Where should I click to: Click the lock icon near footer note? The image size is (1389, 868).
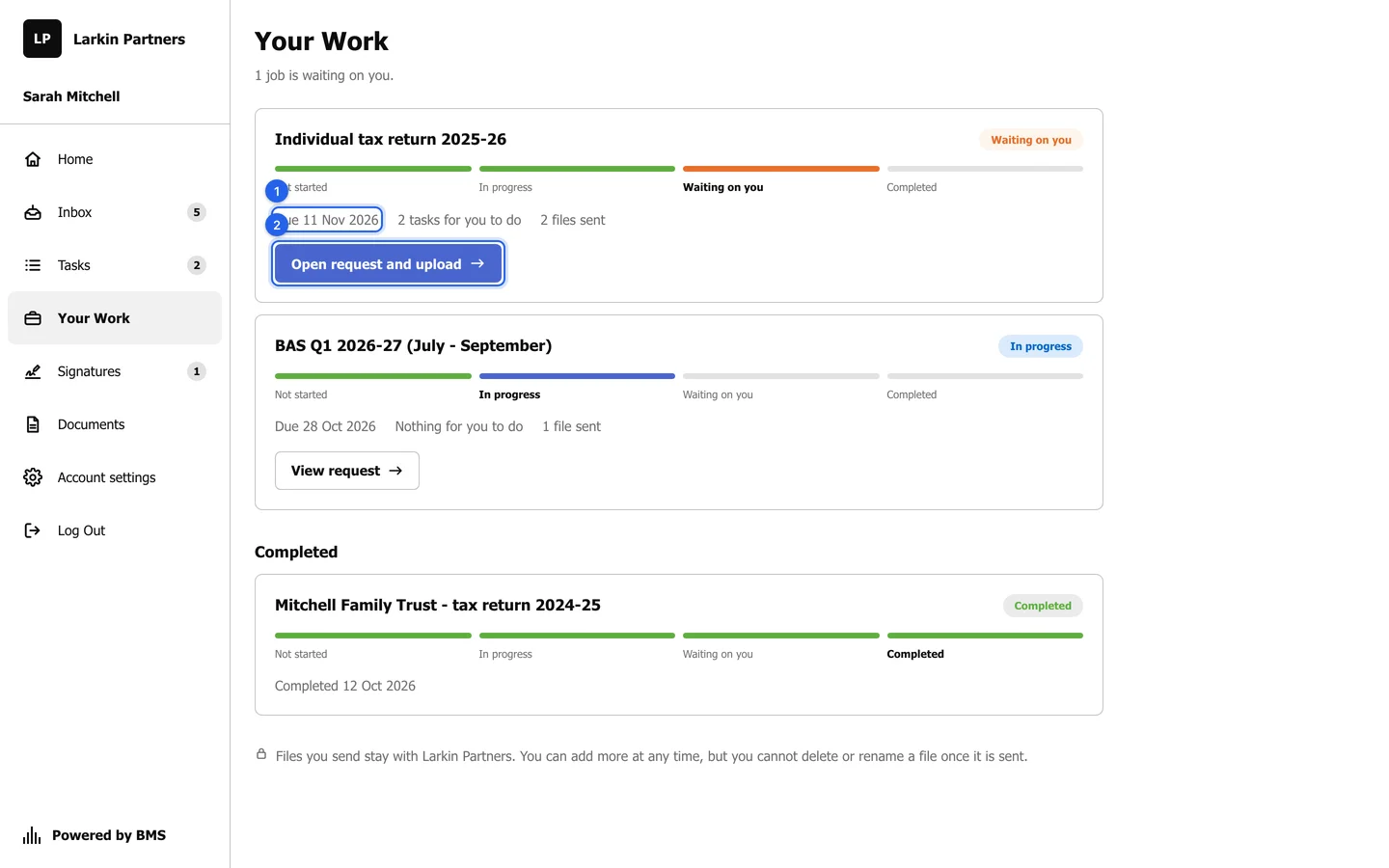[x=261, y=754]
